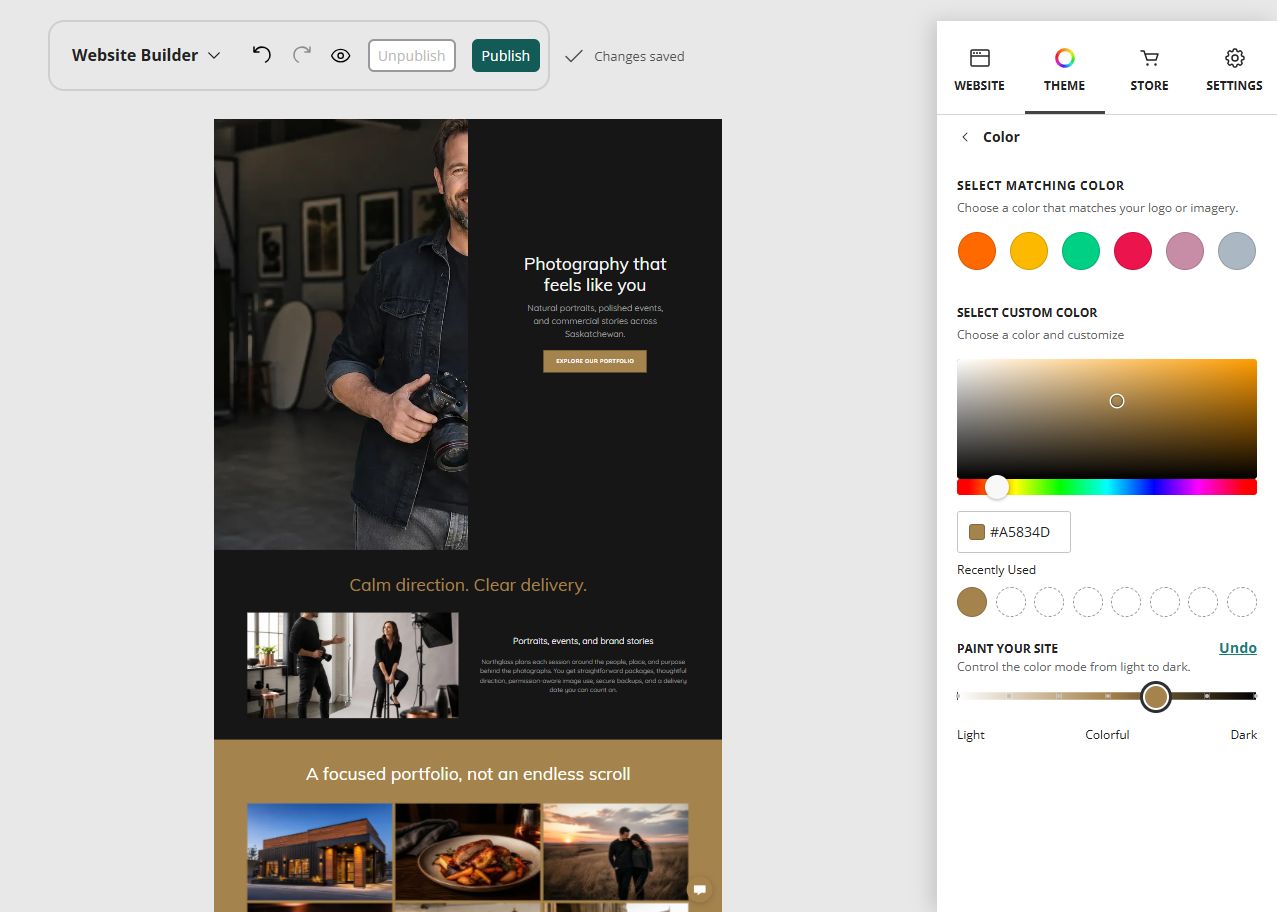Click the Undo link in Paint Your Site
1277x912 pixels.
(x=1238, y=648)
